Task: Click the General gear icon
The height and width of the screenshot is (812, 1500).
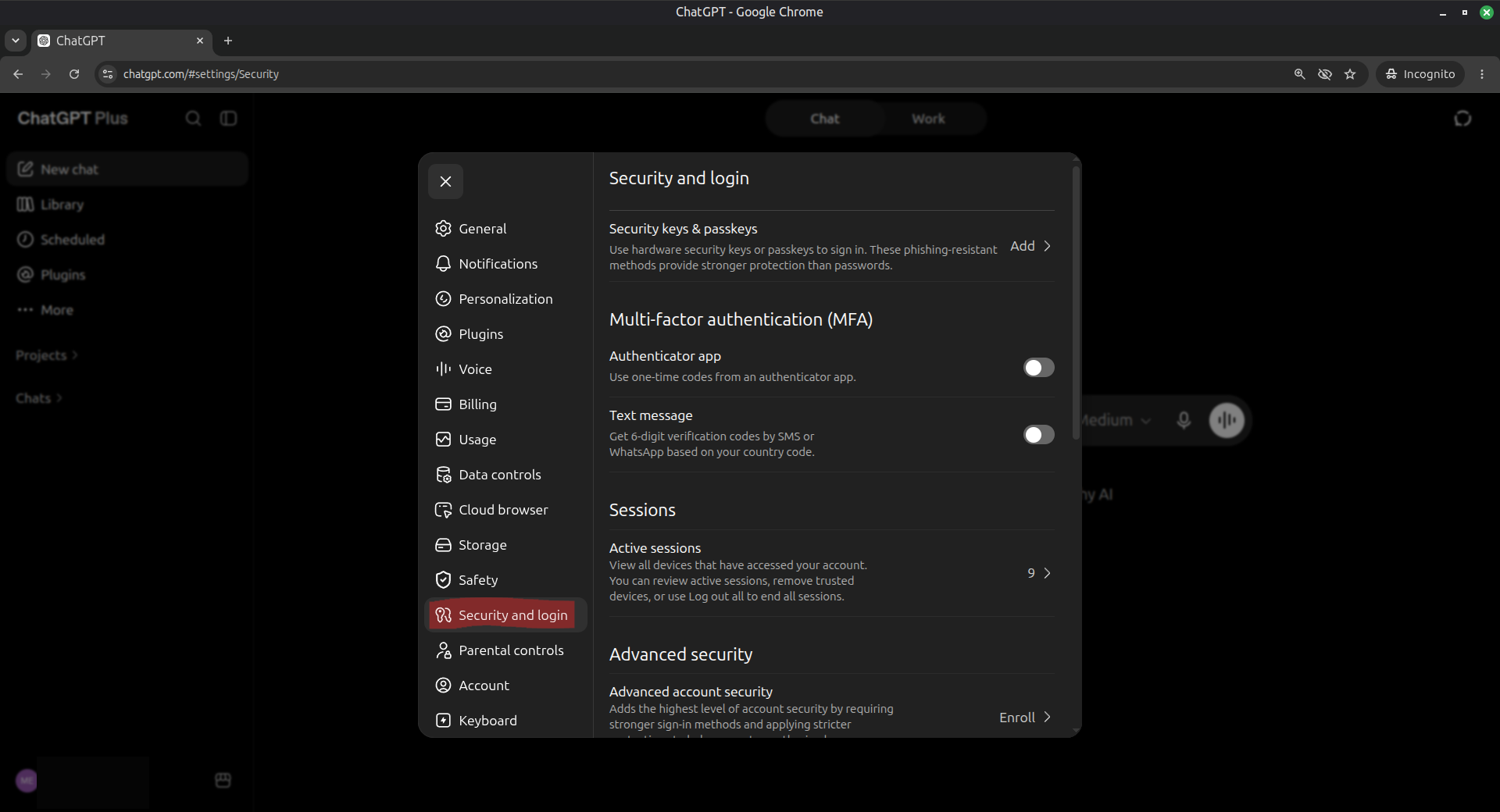Action: coord(443,229)
